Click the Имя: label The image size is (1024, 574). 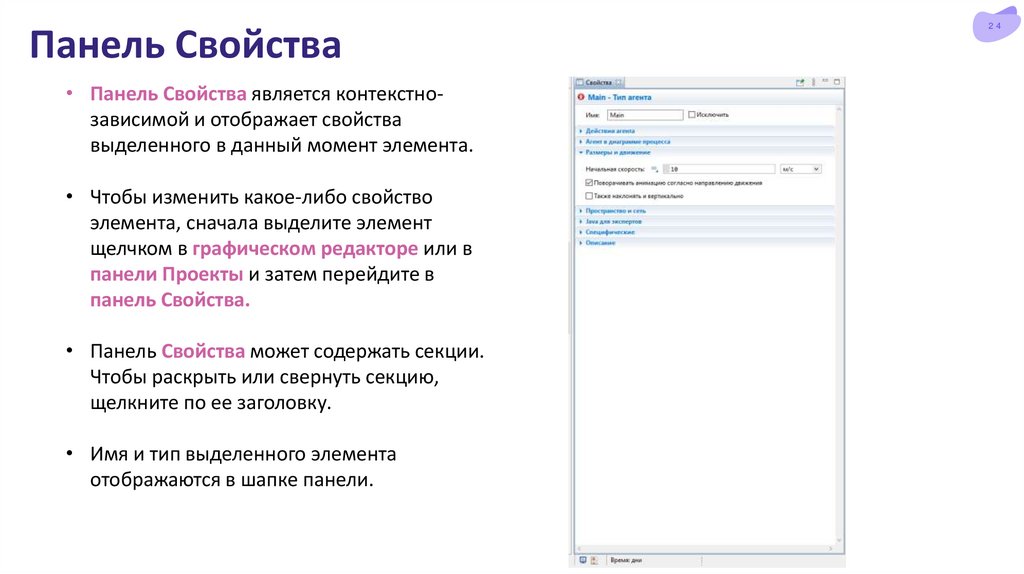point(592,115)
